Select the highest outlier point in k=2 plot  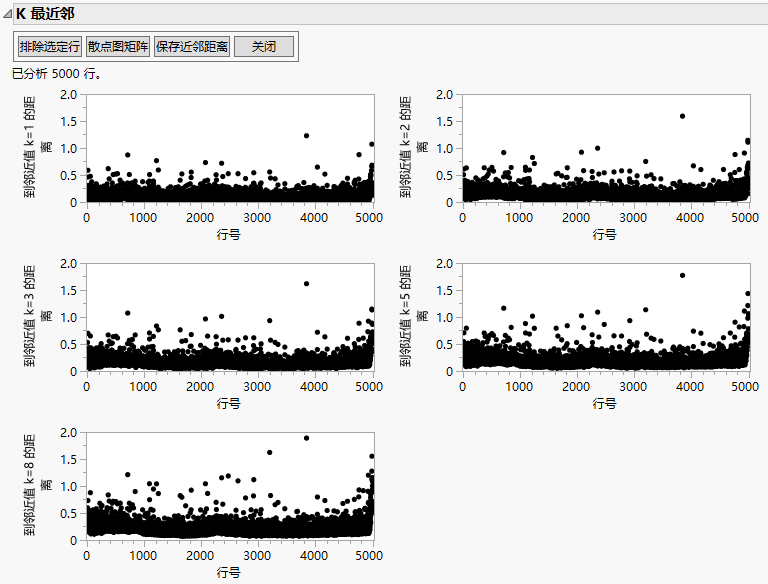click(x=682, y=116)
